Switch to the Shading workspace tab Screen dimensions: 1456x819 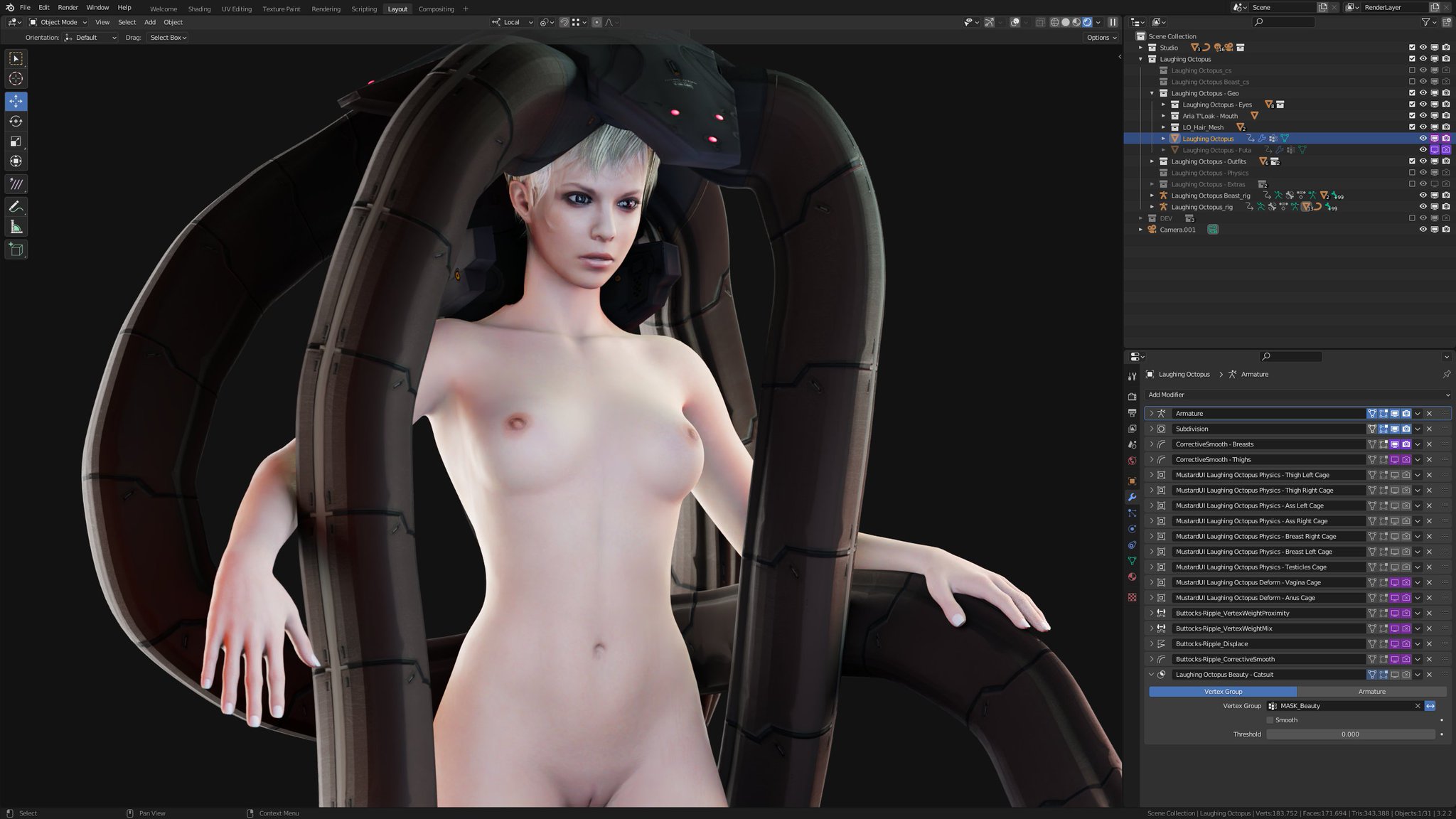point(199,9)
